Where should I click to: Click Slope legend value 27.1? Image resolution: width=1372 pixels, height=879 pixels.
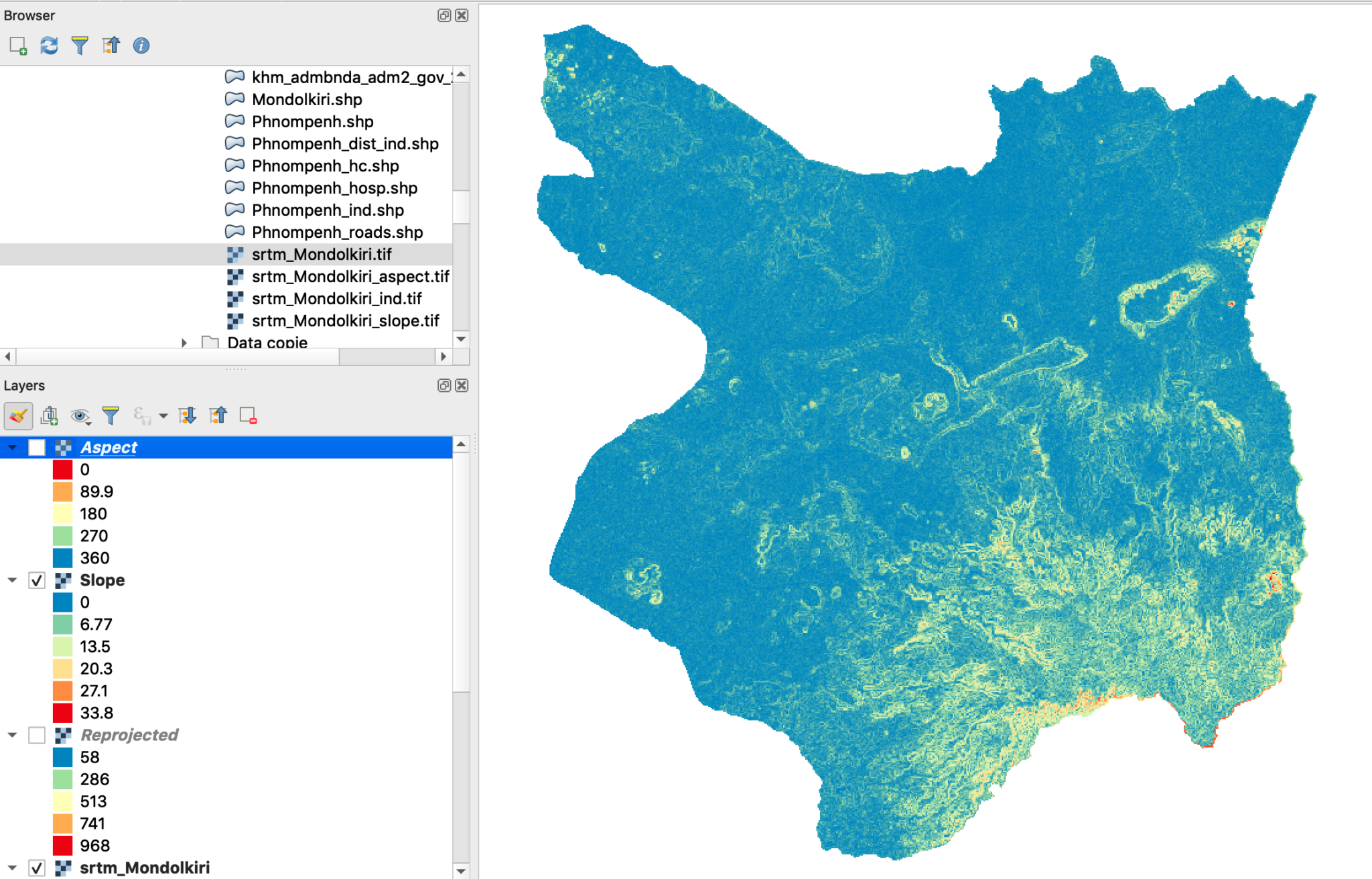94,691
